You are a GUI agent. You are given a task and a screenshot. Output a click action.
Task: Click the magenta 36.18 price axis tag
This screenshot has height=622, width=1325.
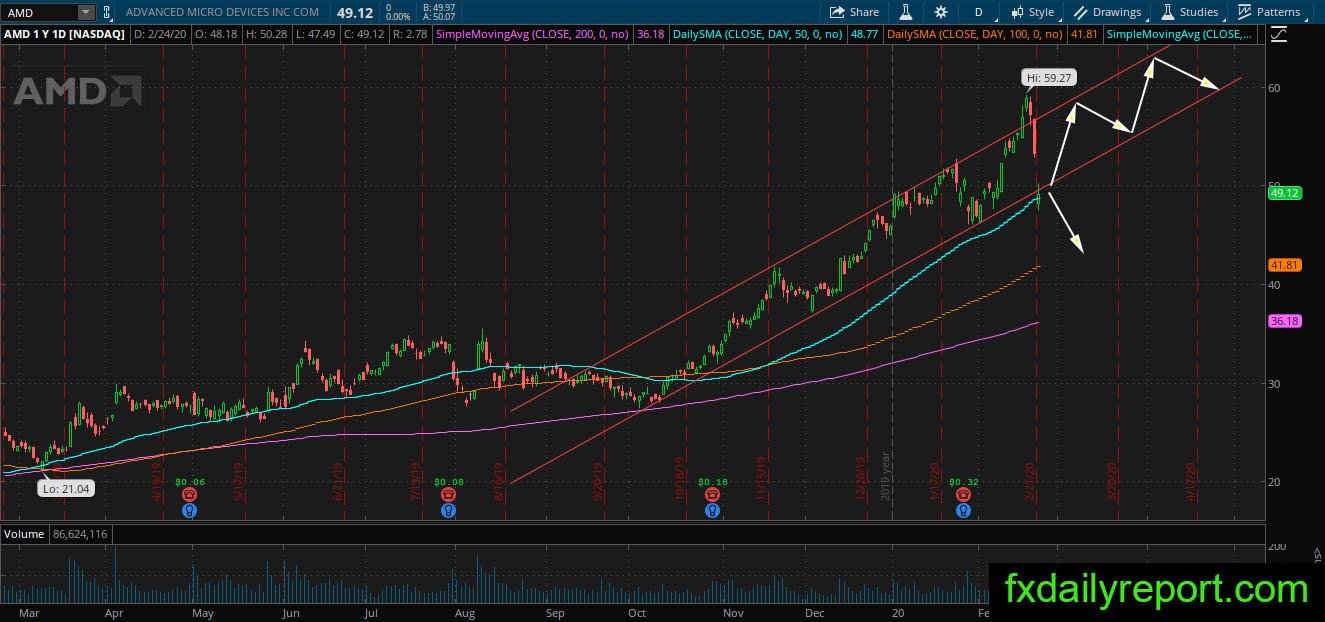(1283, 321)
